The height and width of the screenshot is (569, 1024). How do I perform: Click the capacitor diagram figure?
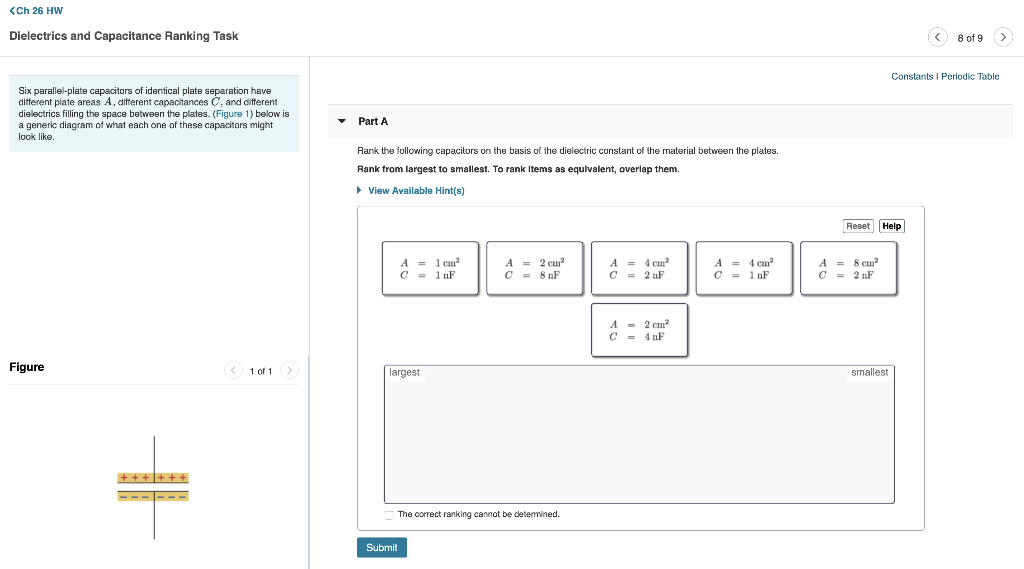(x=153, y=487)
